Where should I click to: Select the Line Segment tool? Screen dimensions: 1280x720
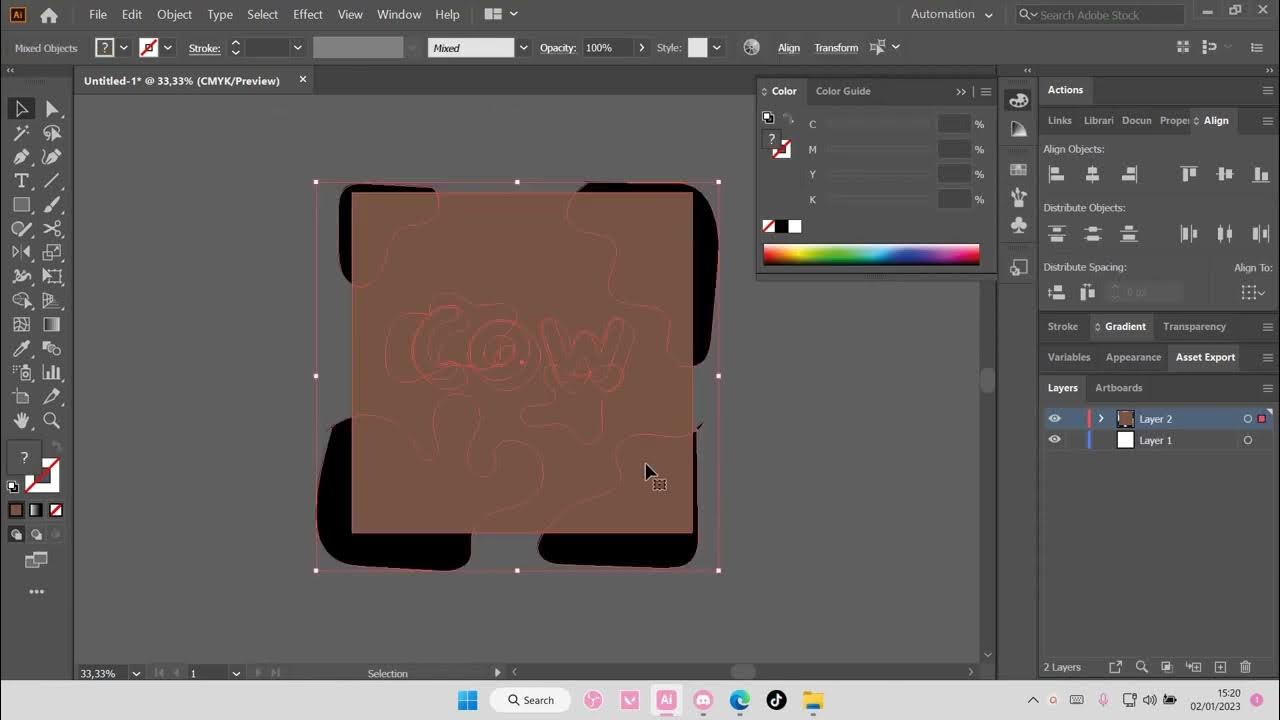pos(52,181)
